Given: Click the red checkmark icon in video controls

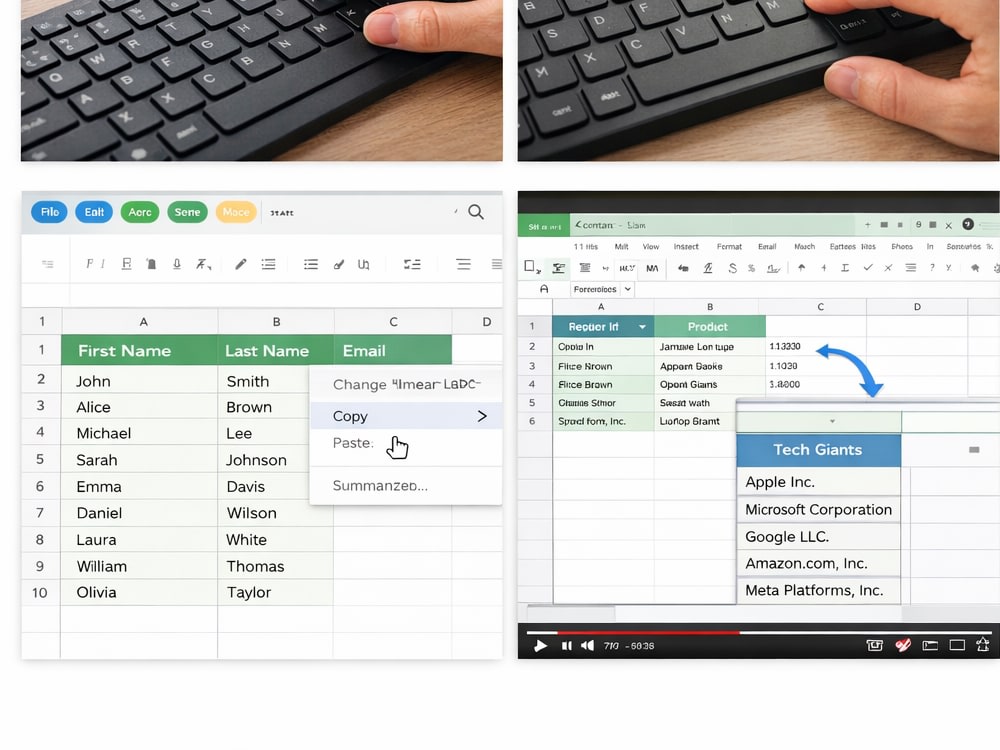Looking at the screenshot, I should point(902,645).
